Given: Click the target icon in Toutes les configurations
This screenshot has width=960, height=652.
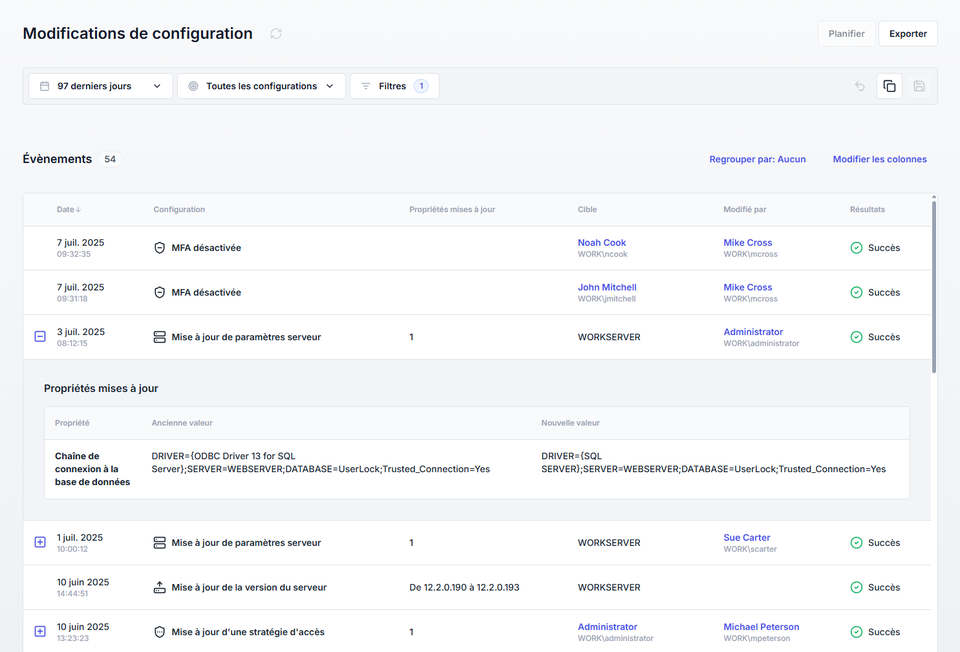Looking at the screenshot, I should point(192,86).
